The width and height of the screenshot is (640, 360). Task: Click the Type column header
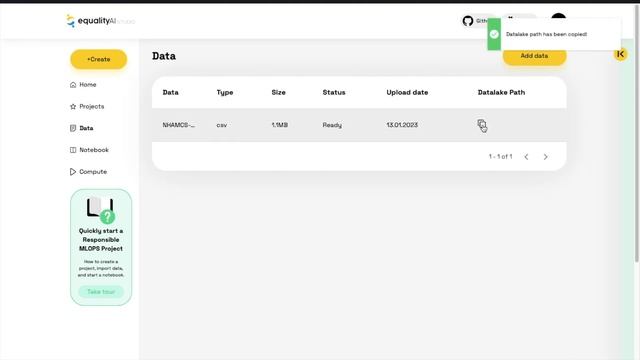click(x=225, y=93)
